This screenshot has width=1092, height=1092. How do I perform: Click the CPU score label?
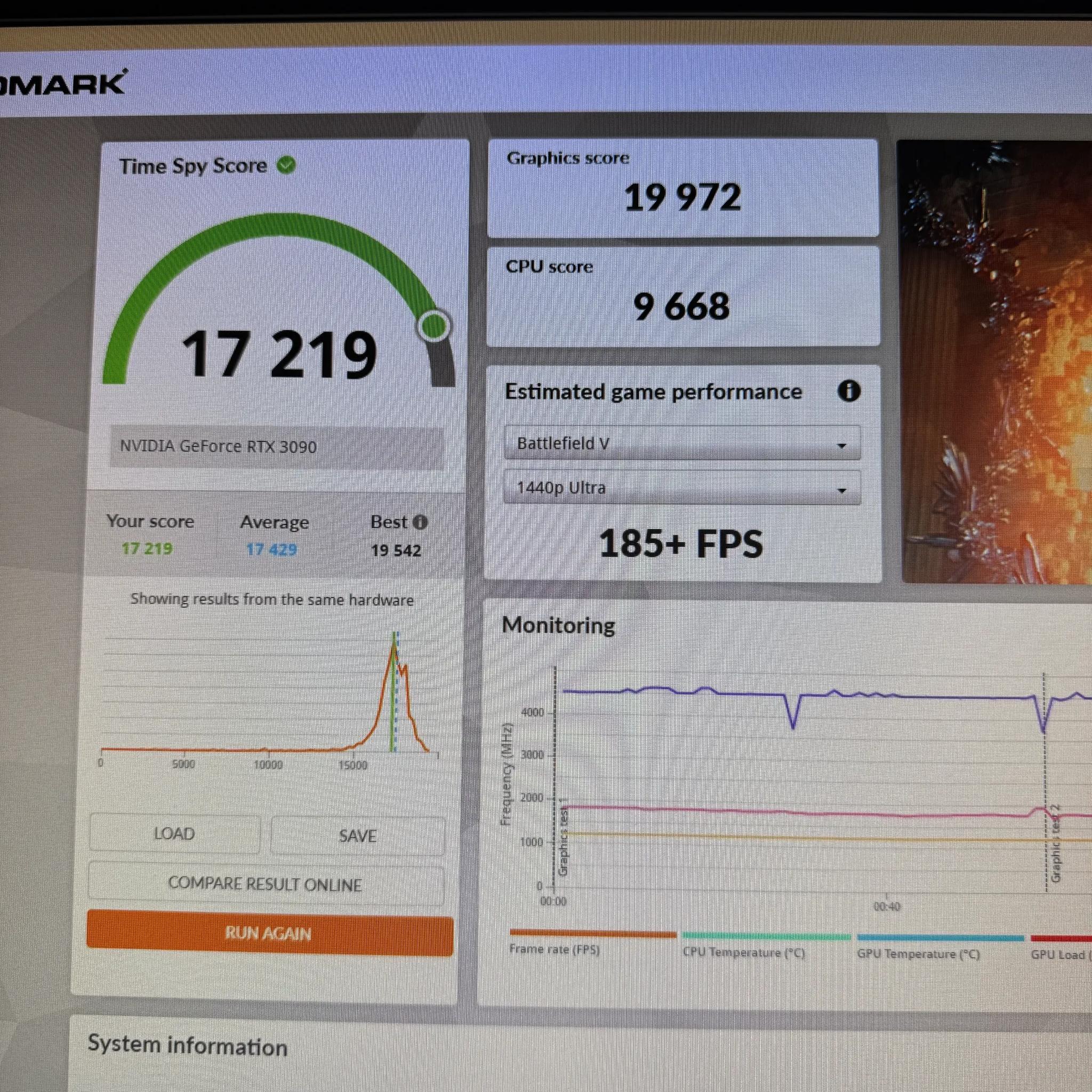pos(549,266)
